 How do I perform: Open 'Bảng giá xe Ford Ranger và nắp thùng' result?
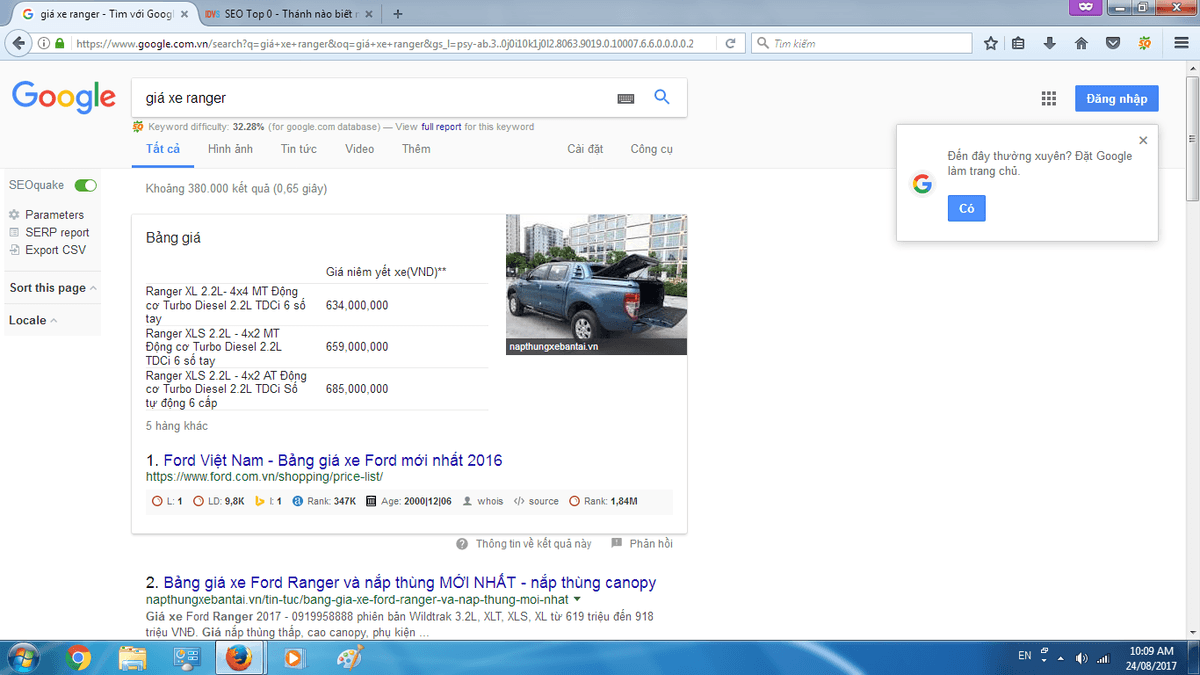click(x=410, y=583)
